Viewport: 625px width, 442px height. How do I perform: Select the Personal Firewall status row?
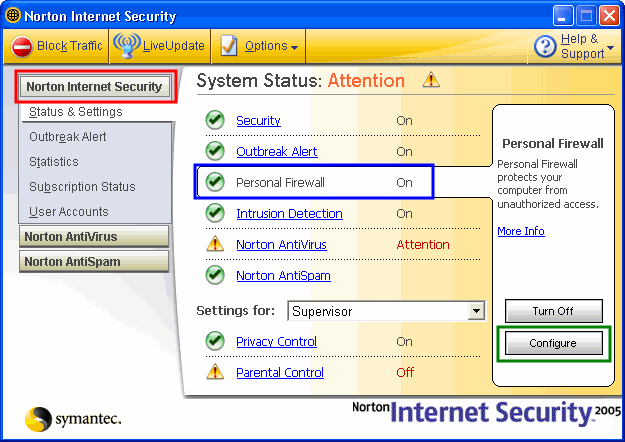[x=315, y=182]
